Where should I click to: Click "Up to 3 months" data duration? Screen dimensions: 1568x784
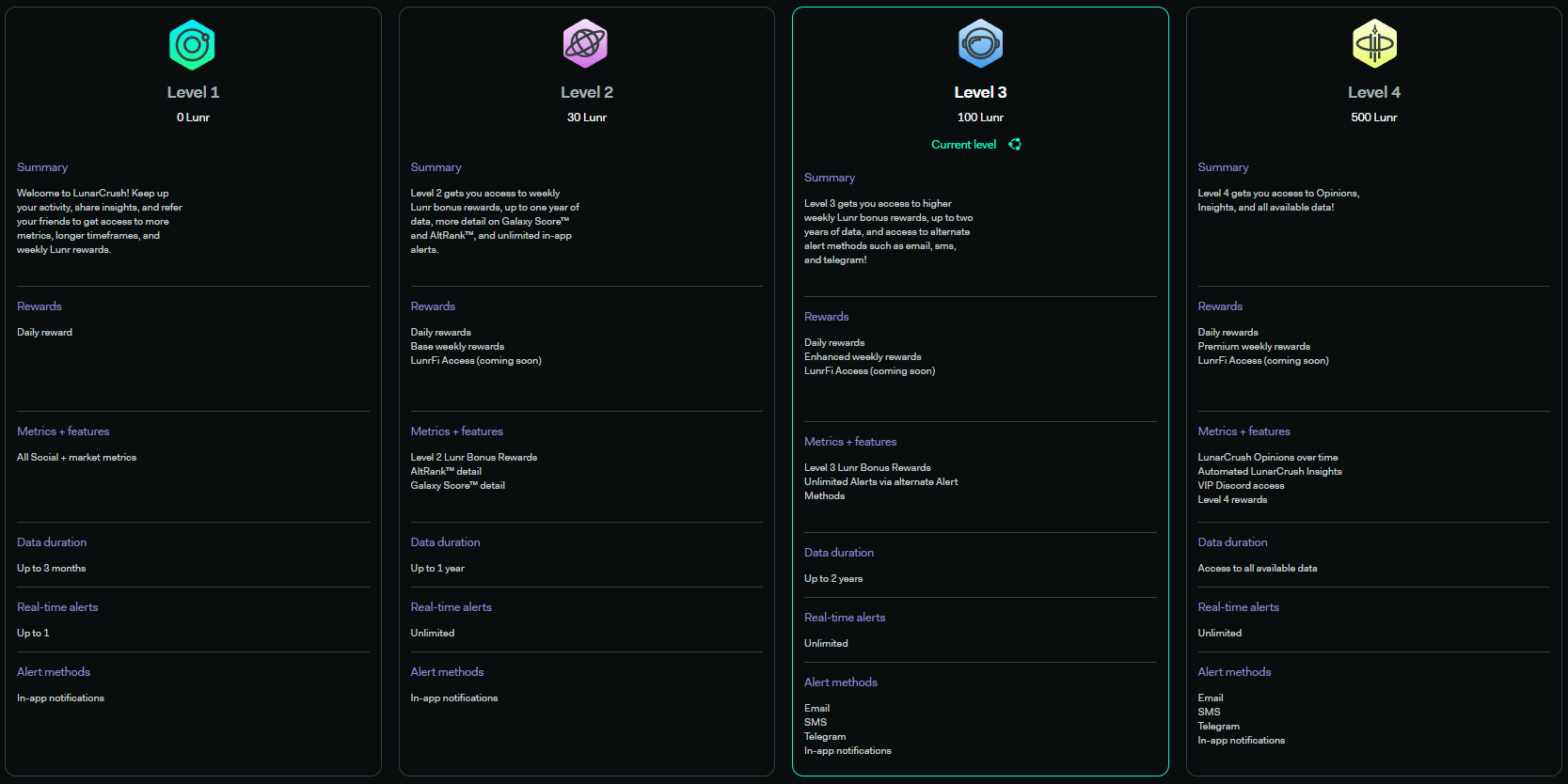point(51,569)
